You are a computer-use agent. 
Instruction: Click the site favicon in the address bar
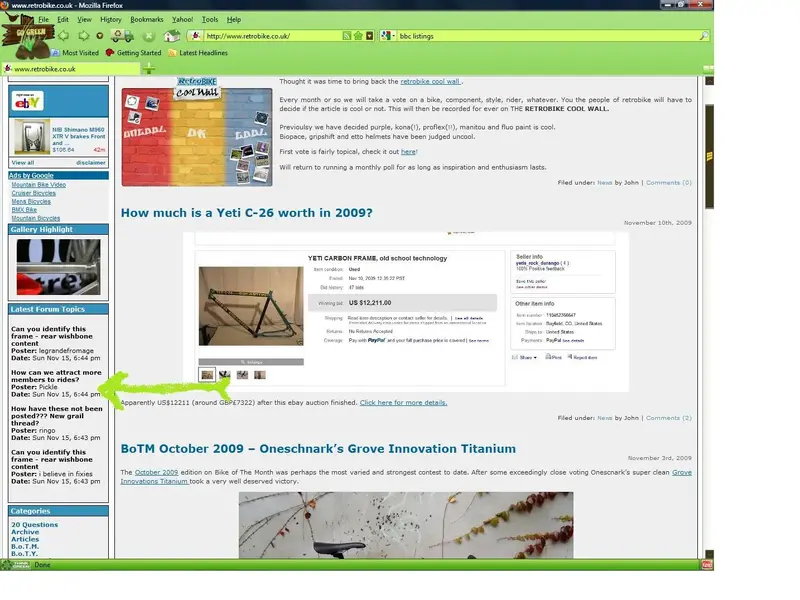(195, 36)
